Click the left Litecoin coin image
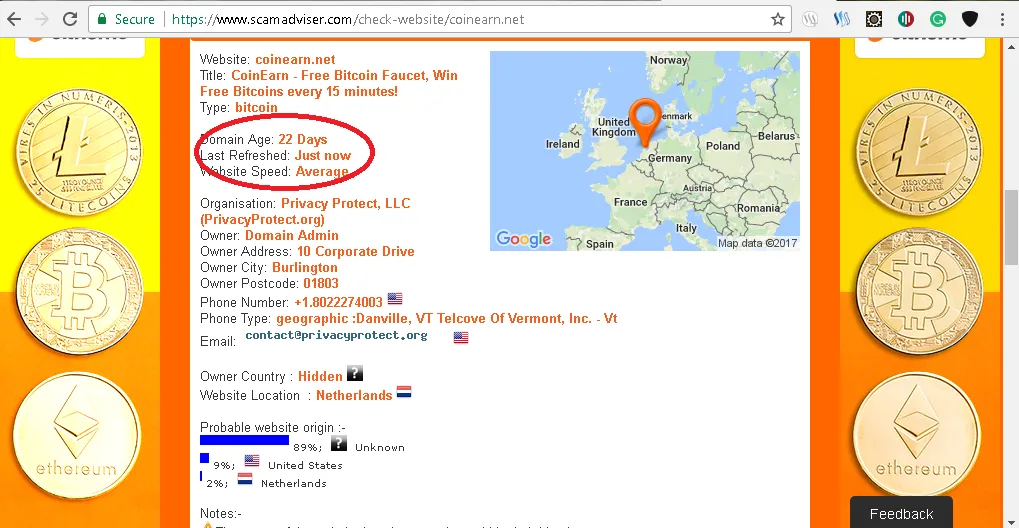The height and width of the screenshot is (528, 1019). pos(79,153)
